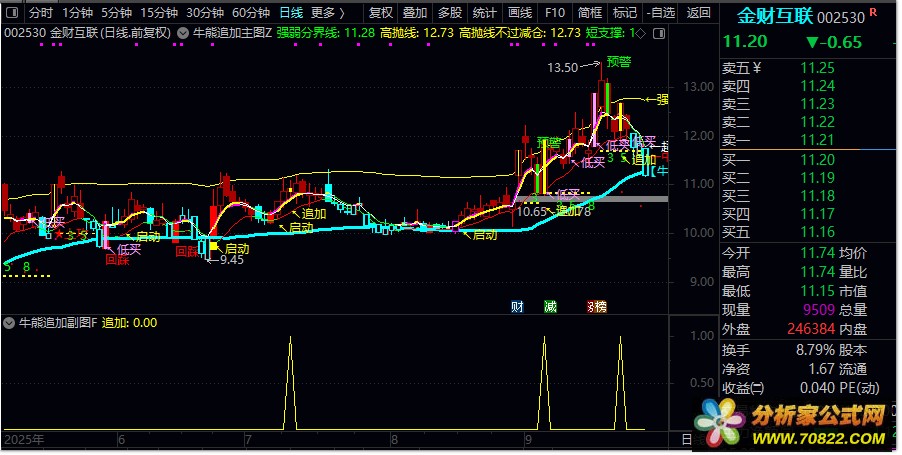
Task: Click the 减 info marker icon
Action: tap(551, 307)
